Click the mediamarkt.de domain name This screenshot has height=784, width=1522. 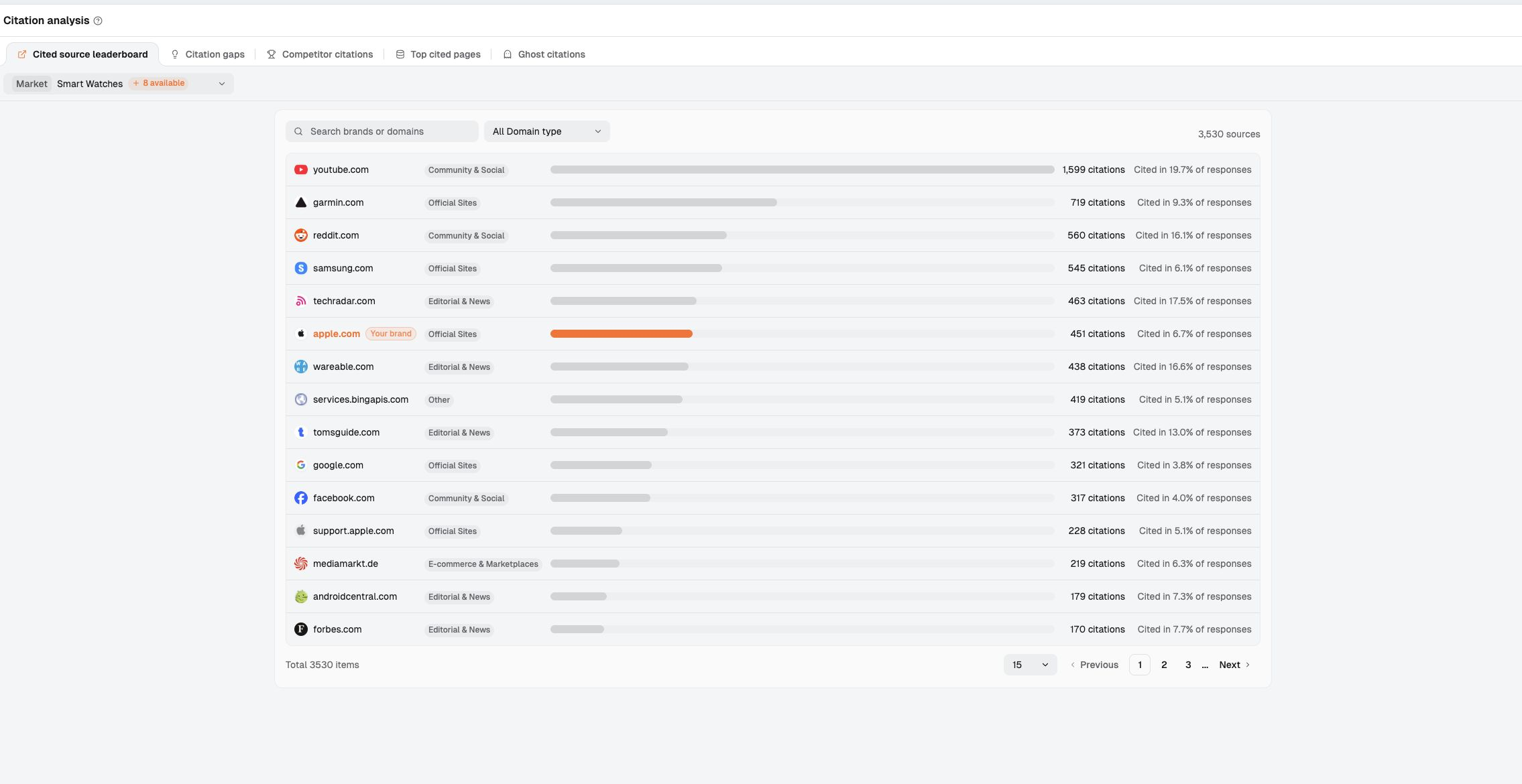pos(346,564)
